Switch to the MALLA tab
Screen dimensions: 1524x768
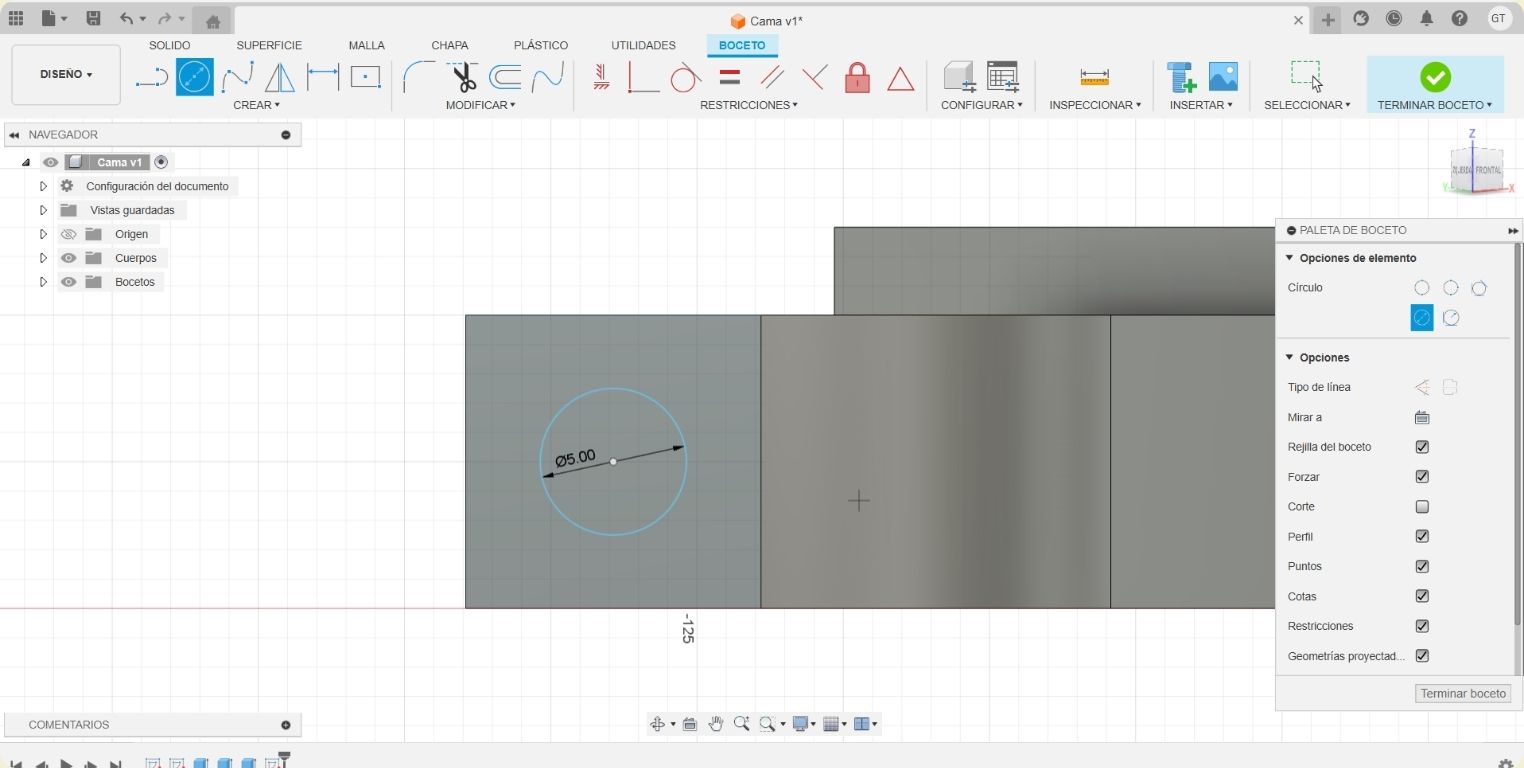click(x=366, y=45)
